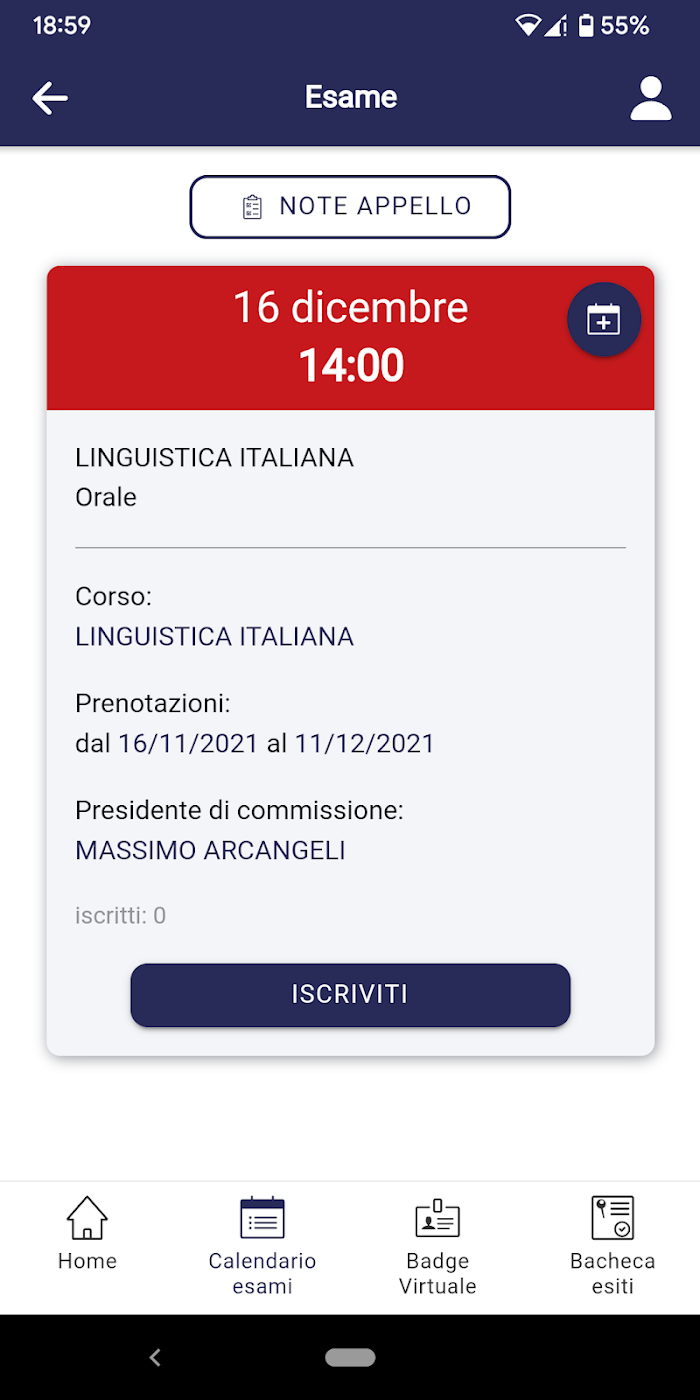700x1400 pixels.
Task: Tap the clipboard icon in Note Appello
Action: point(253,207)
